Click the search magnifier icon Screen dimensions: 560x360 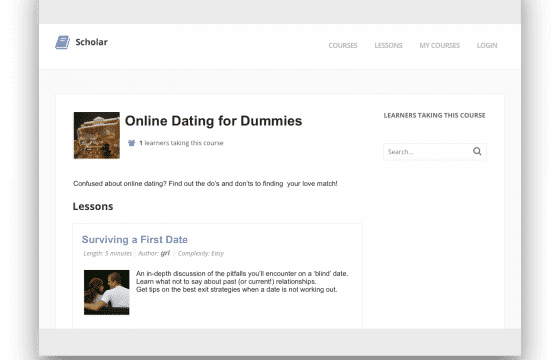pyautogui.click(x=477, y=151)
